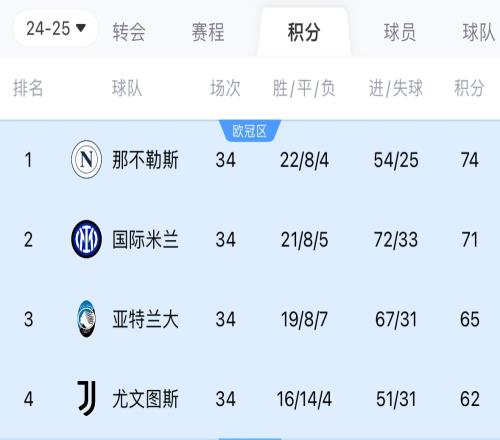Click the Inter Milan club logo
This screenshot has height=440, width=500.
pos(86,239)
